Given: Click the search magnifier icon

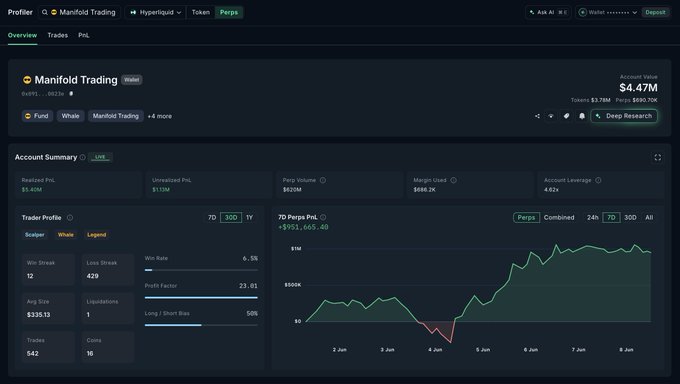Looking at the screenshot, I should click(x=45, y=12).
